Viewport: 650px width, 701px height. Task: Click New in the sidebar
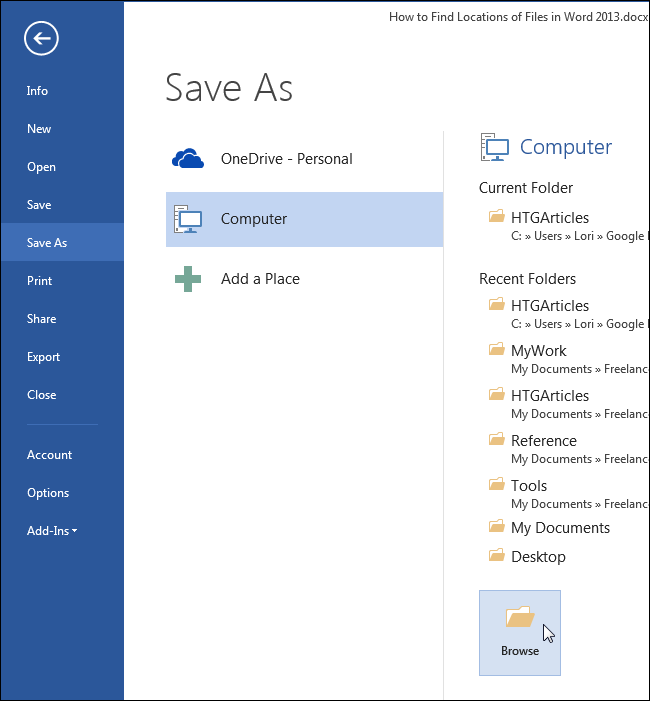coord(39,129)
